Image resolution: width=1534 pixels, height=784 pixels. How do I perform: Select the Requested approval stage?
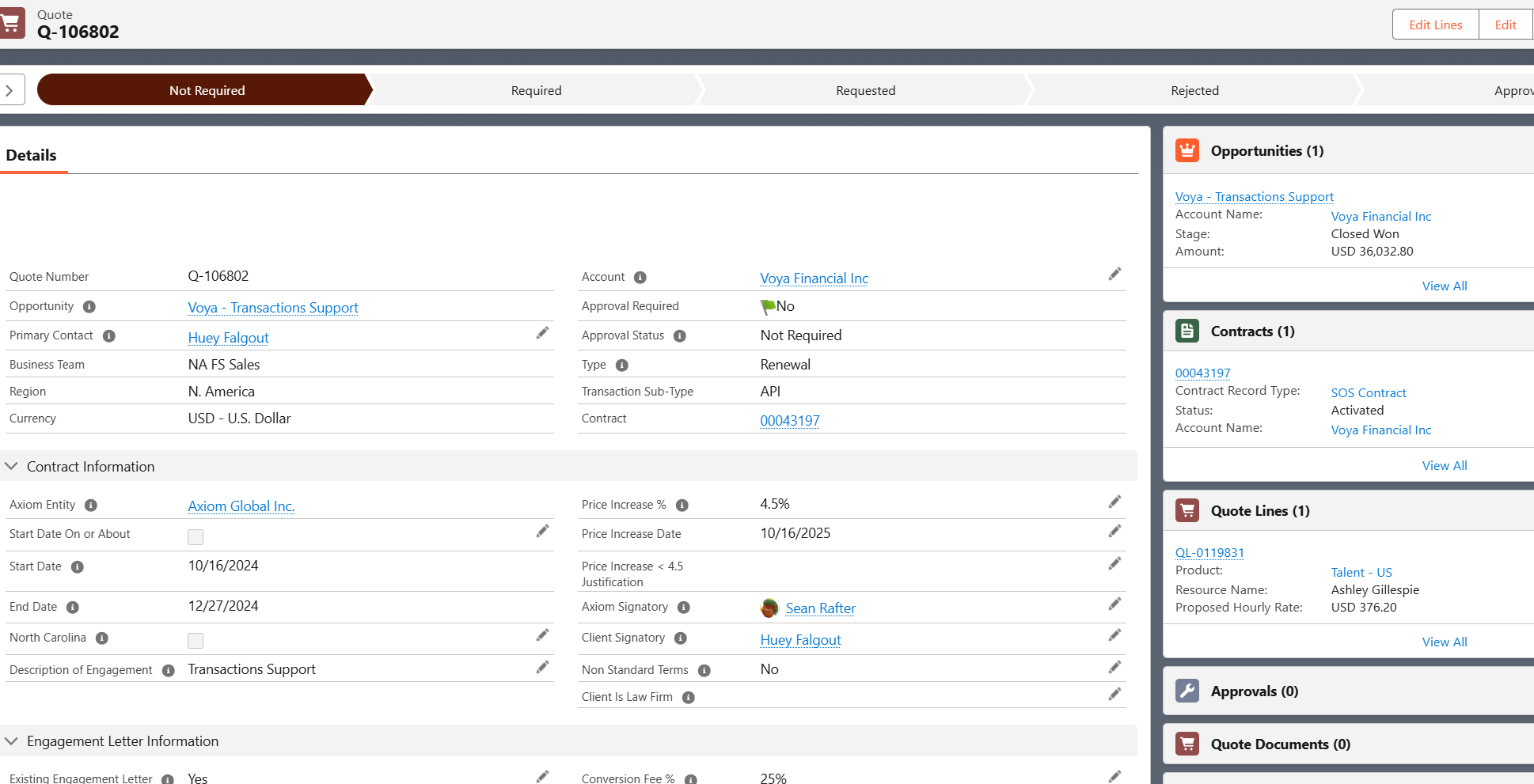(x=865, y=90)
